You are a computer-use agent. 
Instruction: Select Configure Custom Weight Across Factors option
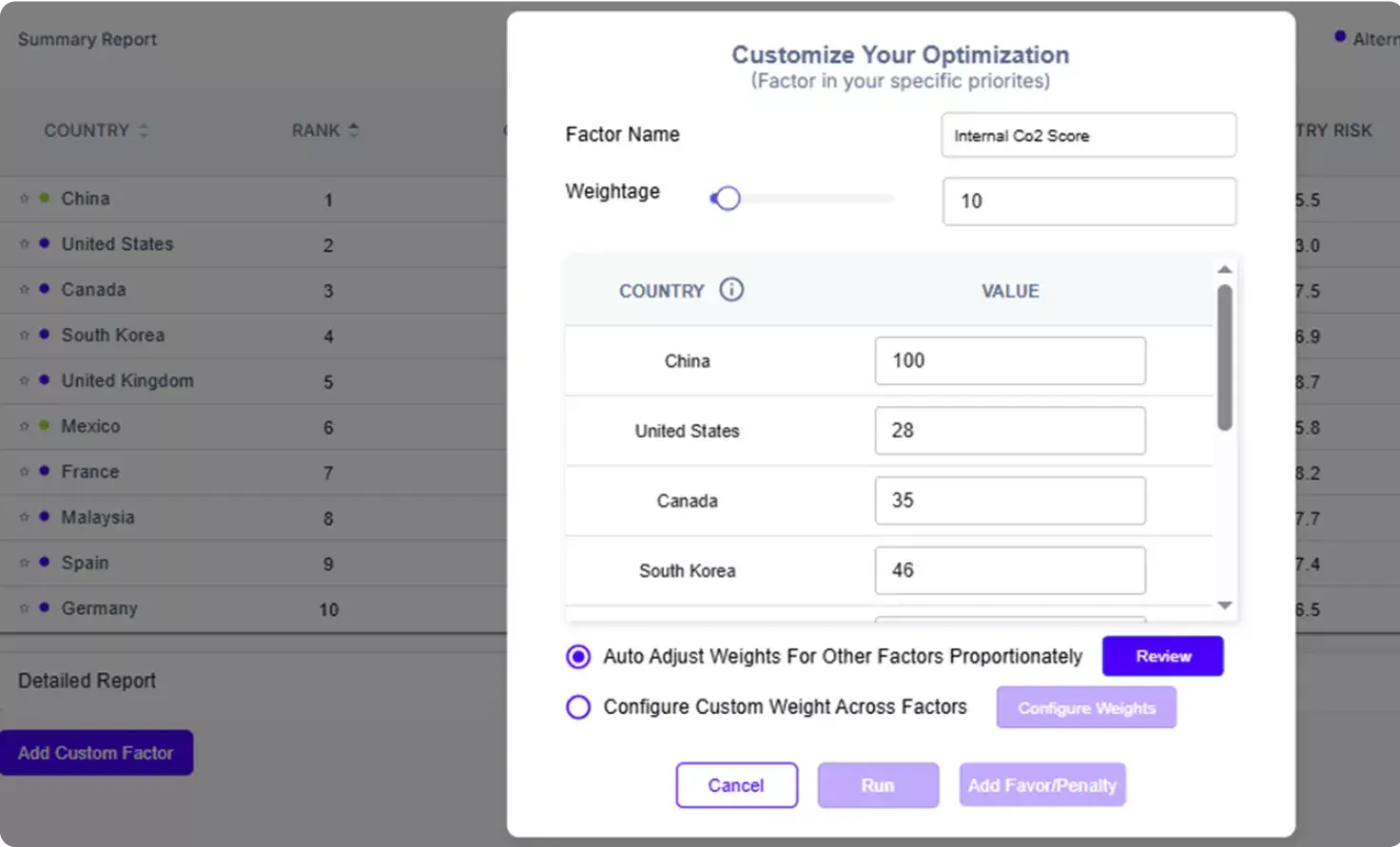tap(578, 707)
